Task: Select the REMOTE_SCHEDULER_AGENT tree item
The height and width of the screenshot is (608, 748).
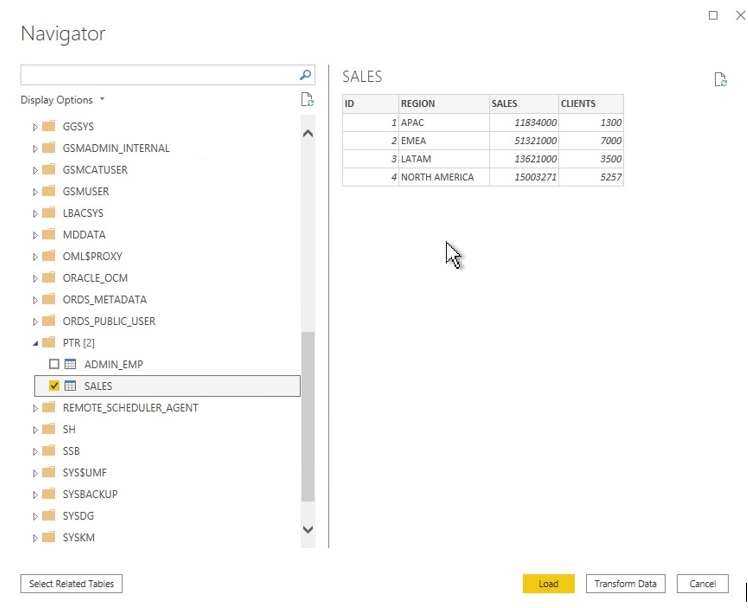Action: pos(130,408)
